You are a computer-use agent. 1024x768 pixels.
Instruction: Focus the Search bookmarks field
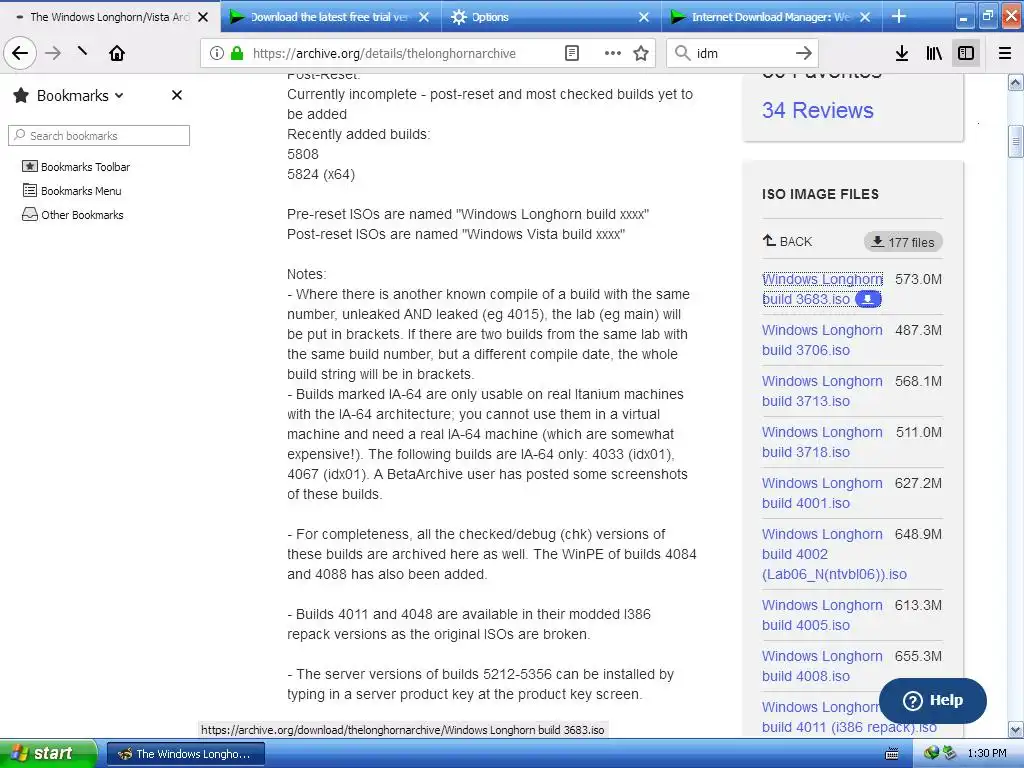99,136
